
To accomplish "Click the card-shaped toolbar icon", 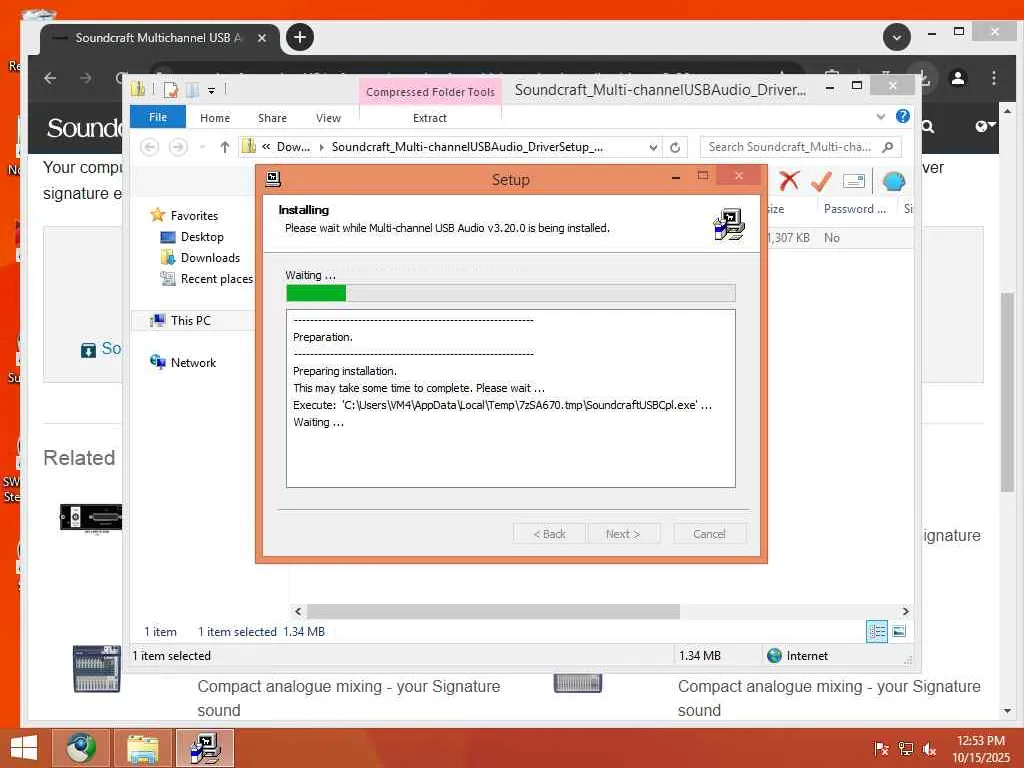I will (854, 181).
